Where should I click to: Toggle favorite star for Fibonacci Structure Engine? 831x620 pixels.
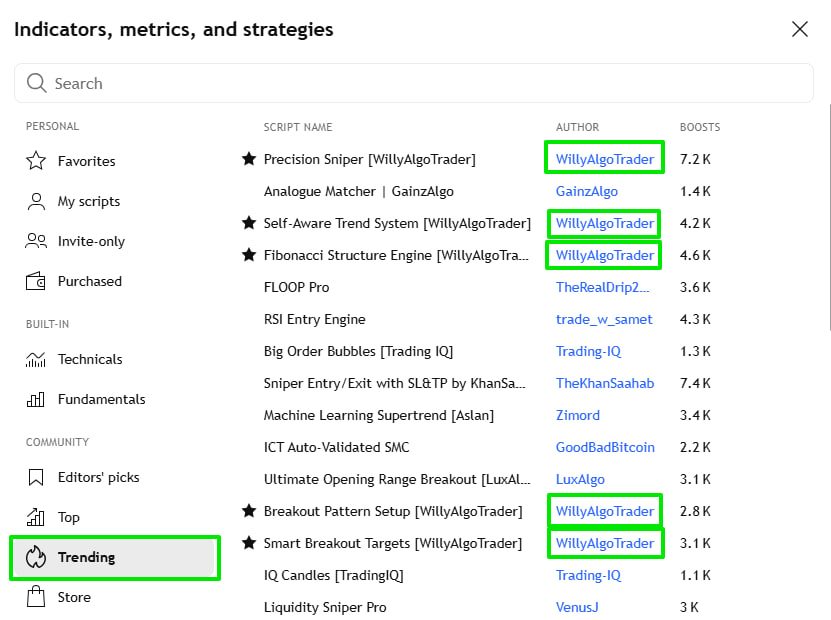tap(249, 255)
